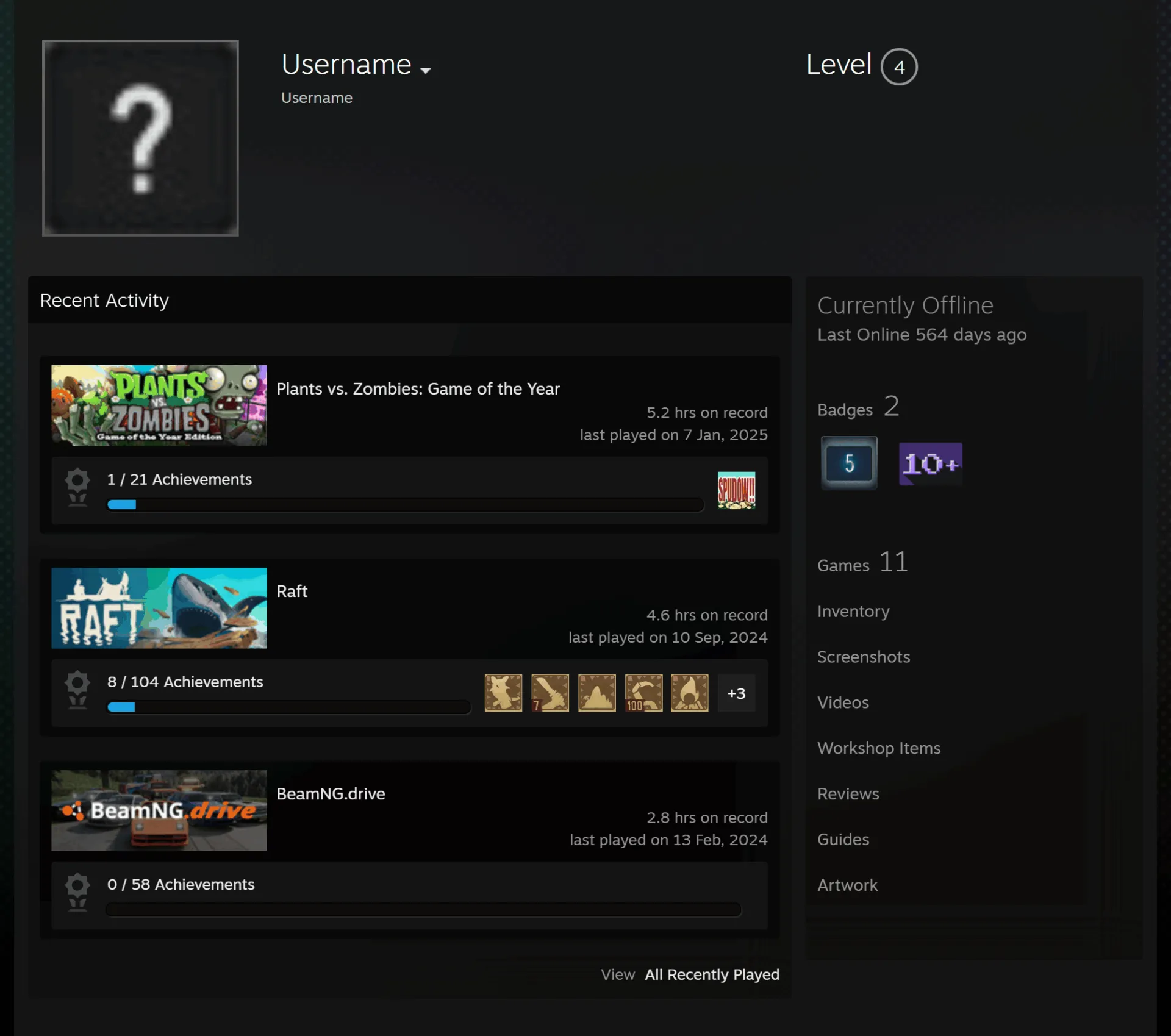This screenshot has width=1171, height=1036.
Task: Open 8 / 104 Achievements for Raft
Action: pos(185,682)
